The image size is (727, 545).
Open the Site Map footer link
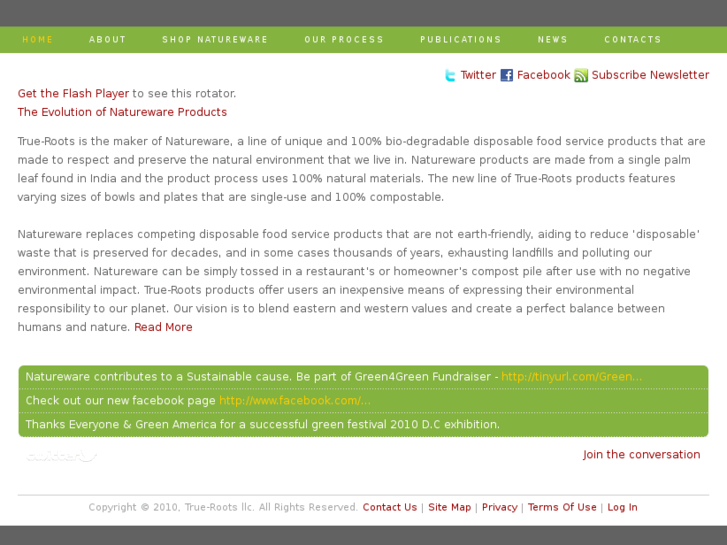(x=449, y=507)
